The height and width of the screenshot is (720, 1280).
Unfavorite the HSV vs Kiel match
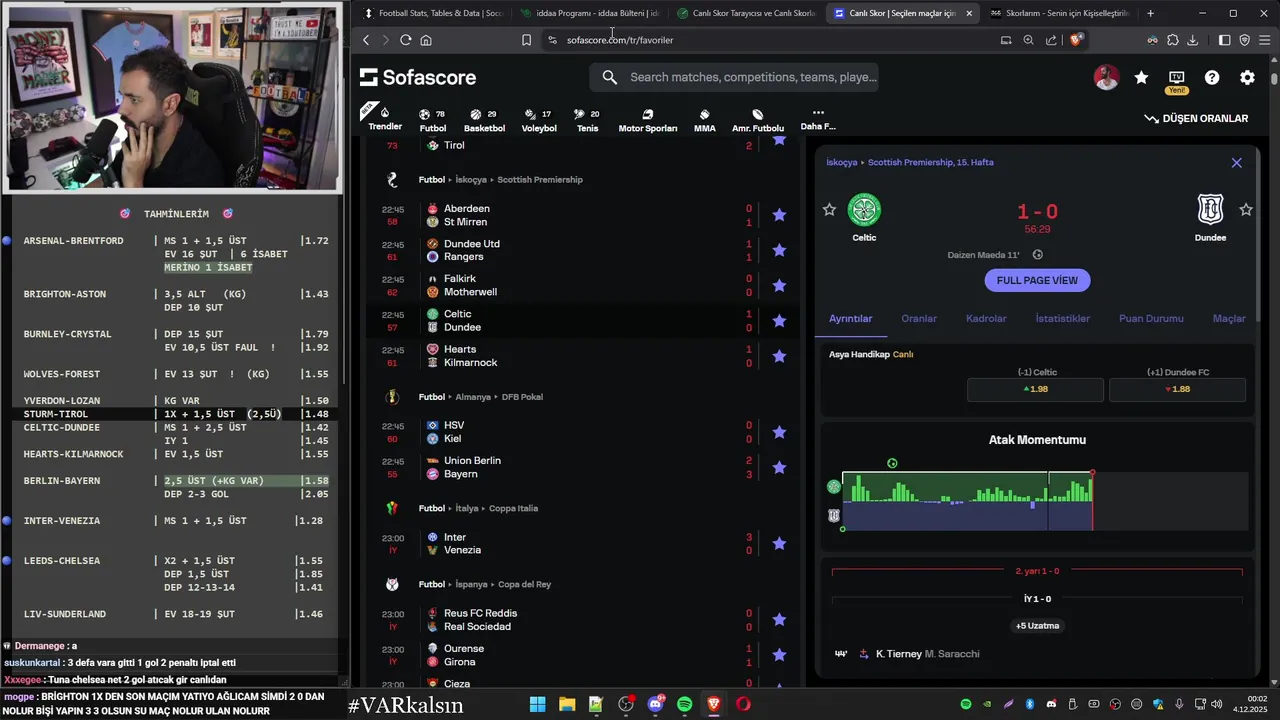click(x=779, y=432)
